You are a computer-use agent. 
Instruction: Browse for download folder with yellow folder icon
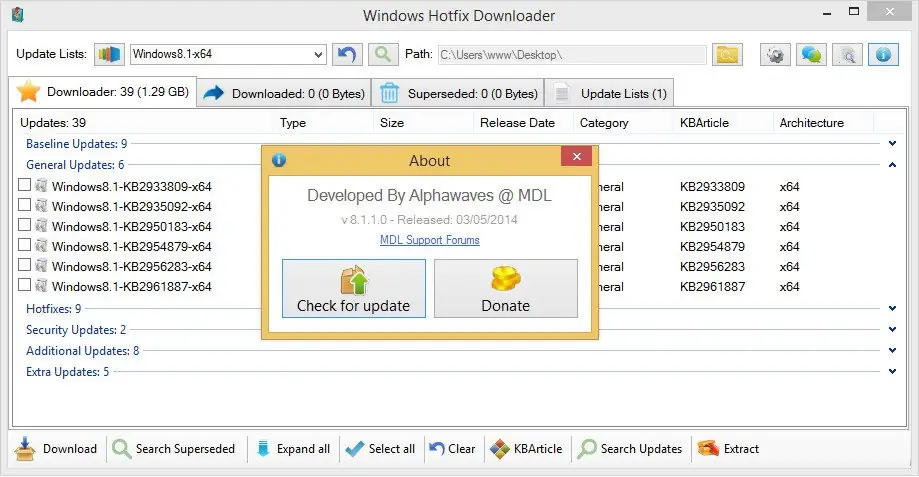click(727, 54)
